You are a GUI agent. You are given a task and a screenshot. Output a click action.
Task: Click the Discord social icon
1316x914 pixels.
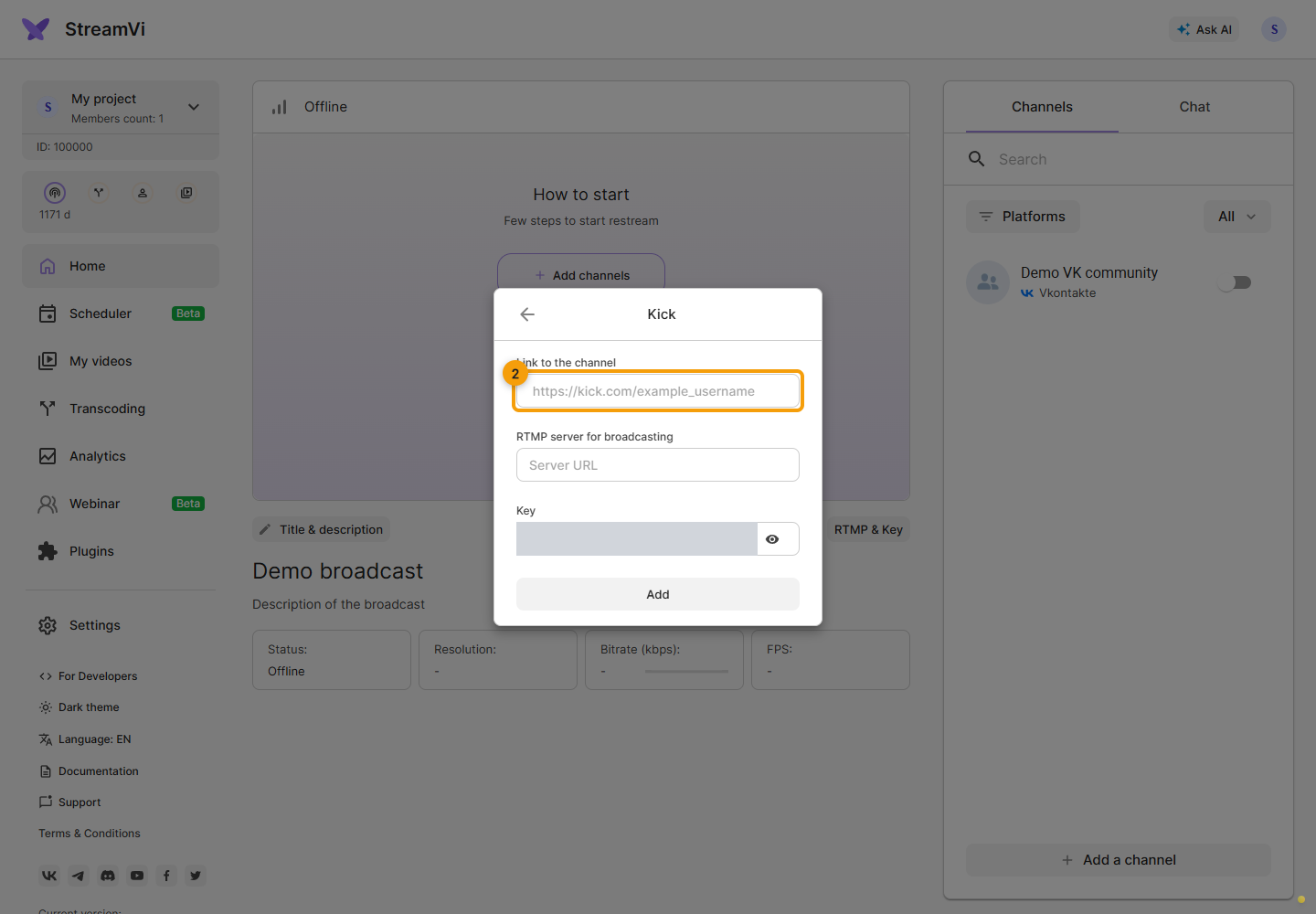coord(108,876)
